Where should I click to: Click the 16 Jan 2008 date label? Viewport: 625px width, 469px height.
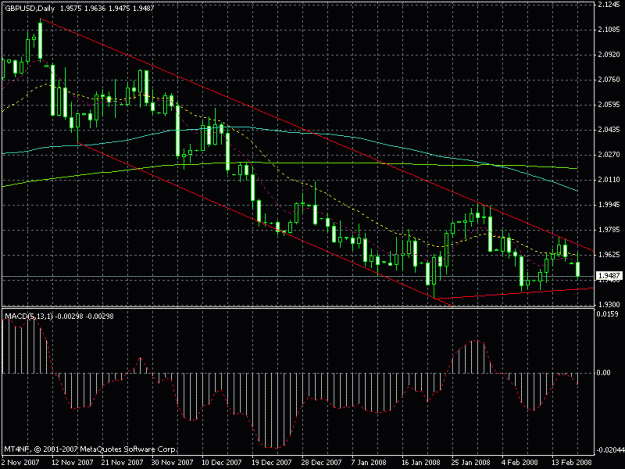pos(421,463)
